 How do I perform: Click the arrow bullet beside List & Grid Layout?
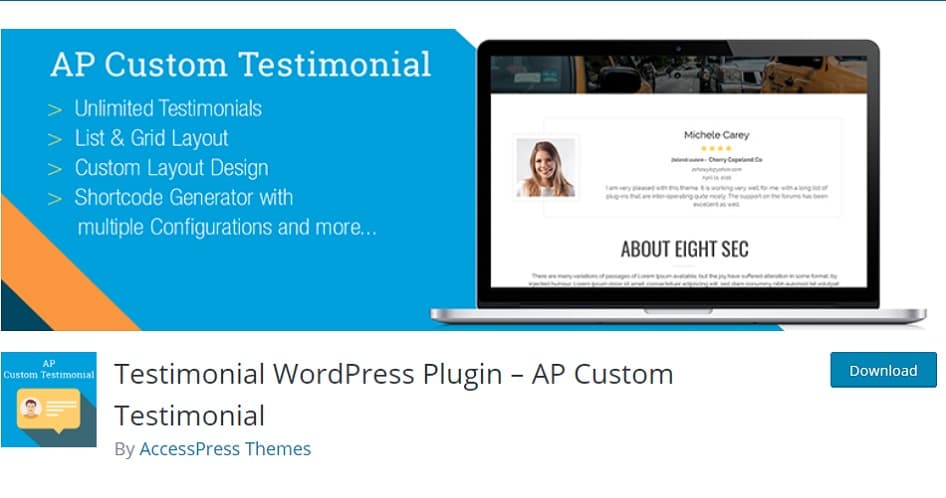point(55,139)
